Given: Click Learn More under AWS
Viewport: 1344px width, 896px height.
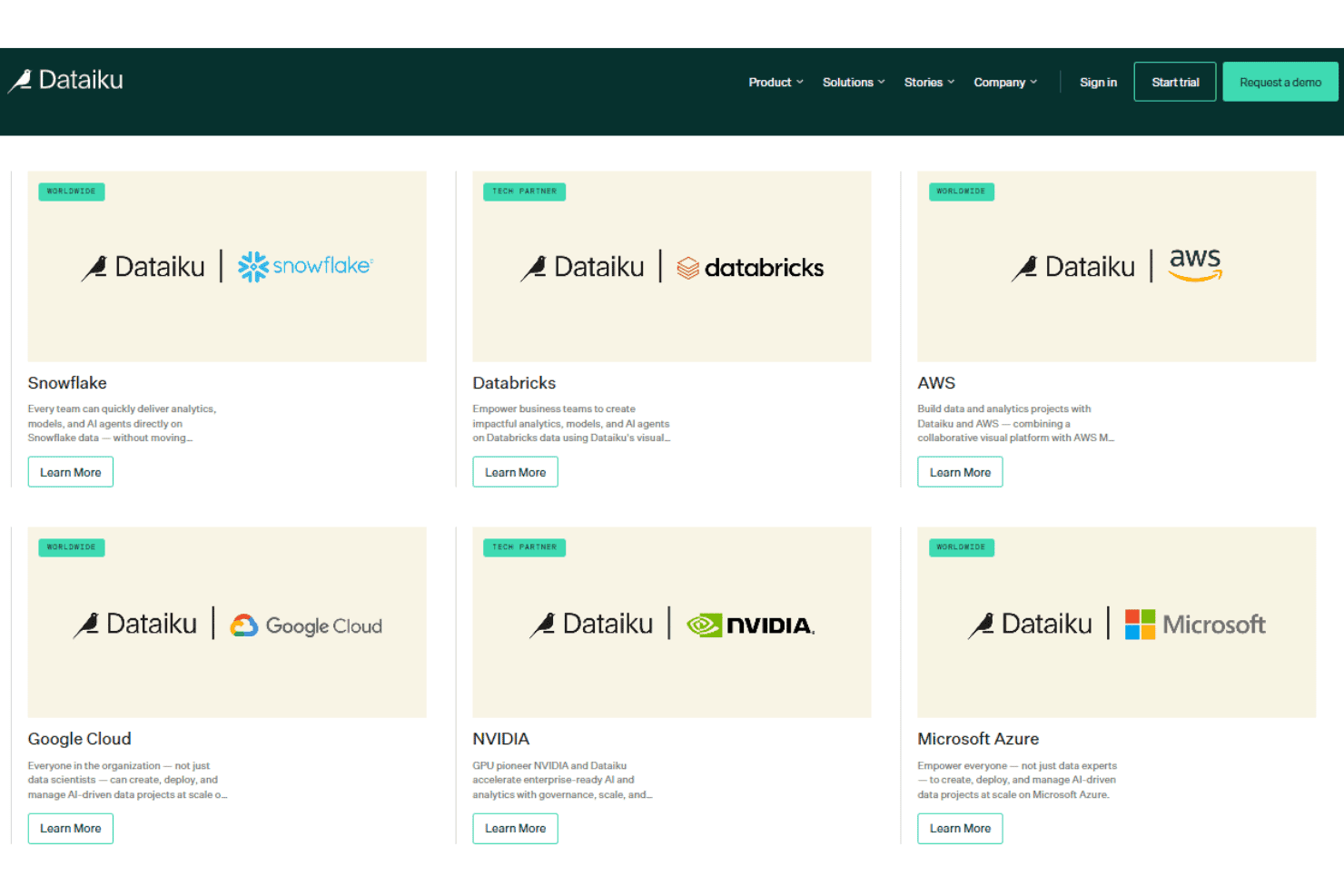Looking at the screenshot, I should pos(960,472).
